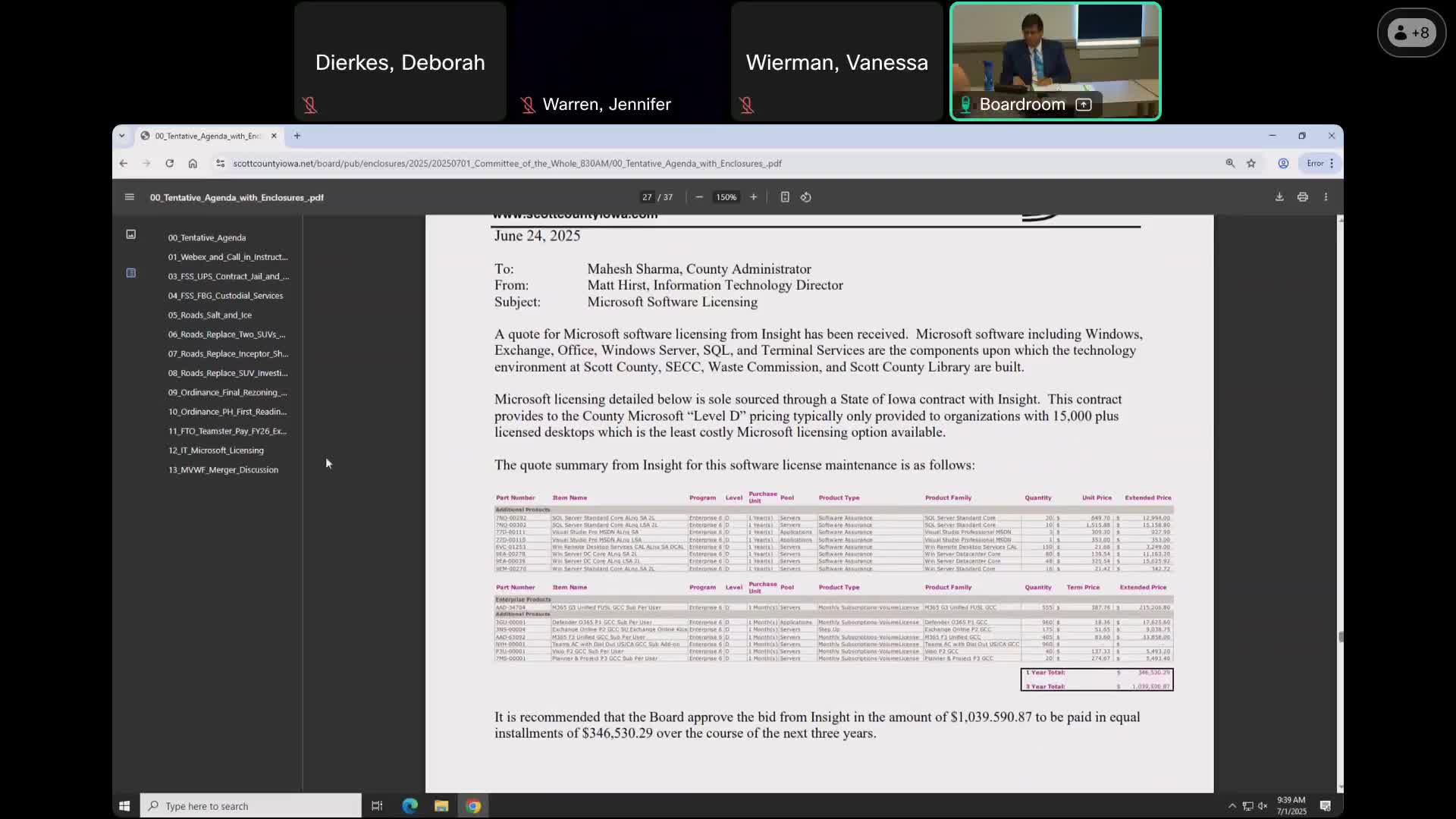Open the hidden system tray icons chevron

[x=1231, y=805]
